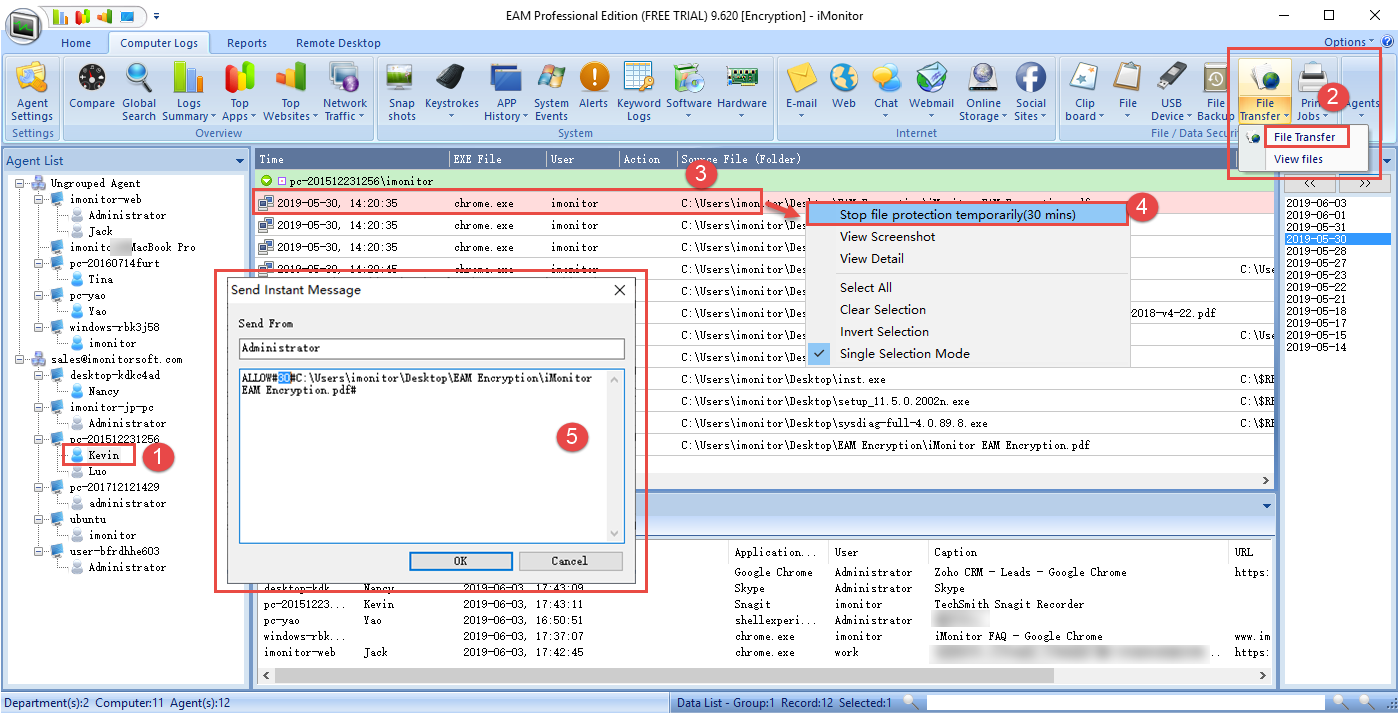The image size is (1399, 714).
Task: Open Global Search
Action: pos(139,91)
